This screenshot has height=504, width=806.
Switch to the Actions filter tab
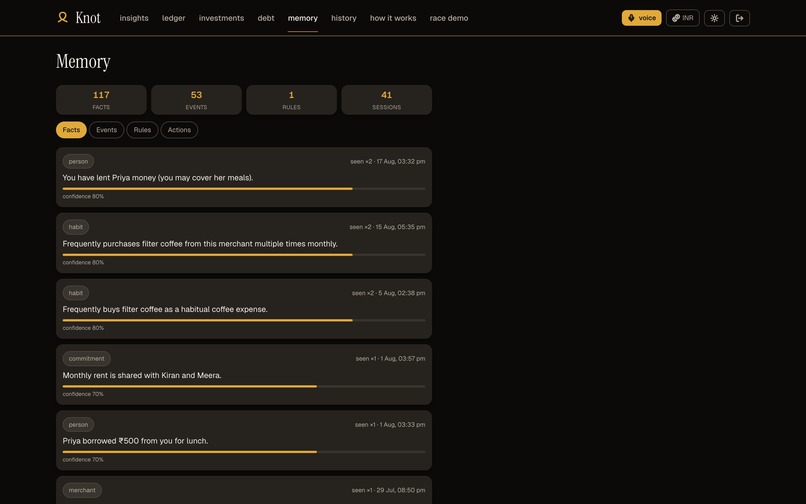pyautogui.click(x=179, y=130)
